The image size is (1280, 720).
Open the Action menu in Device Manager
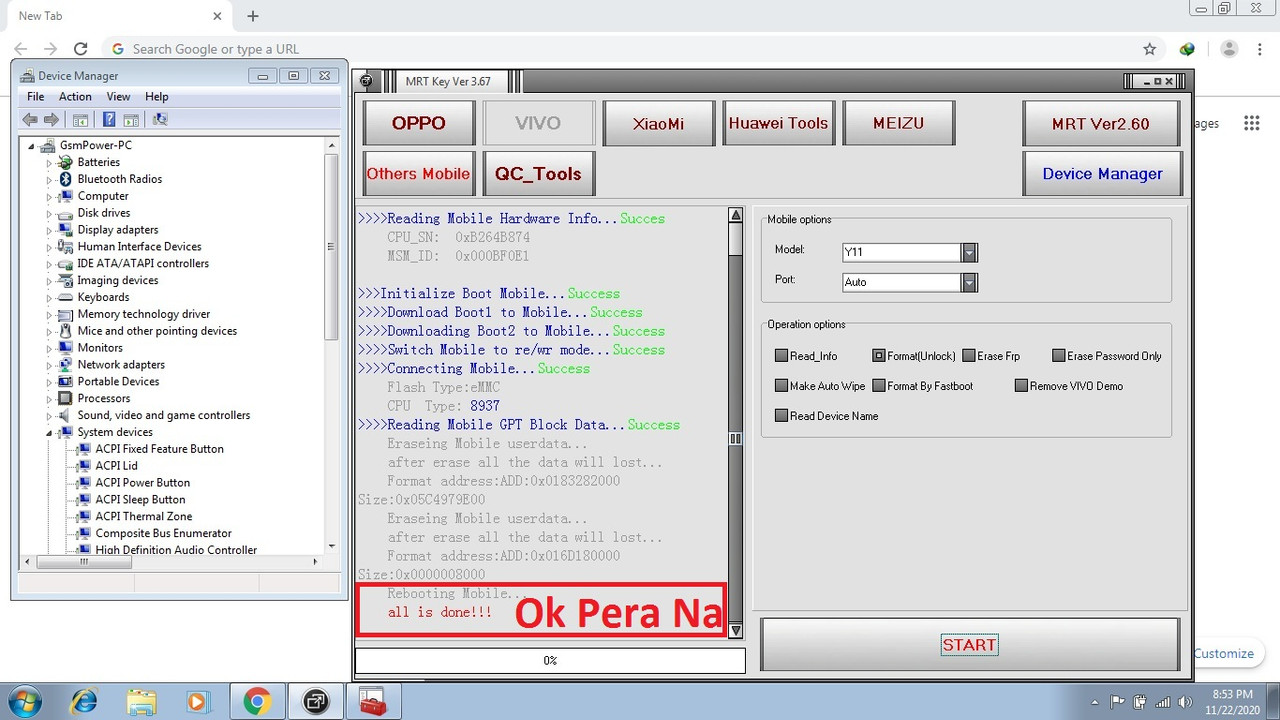click(x=75, y=97)
